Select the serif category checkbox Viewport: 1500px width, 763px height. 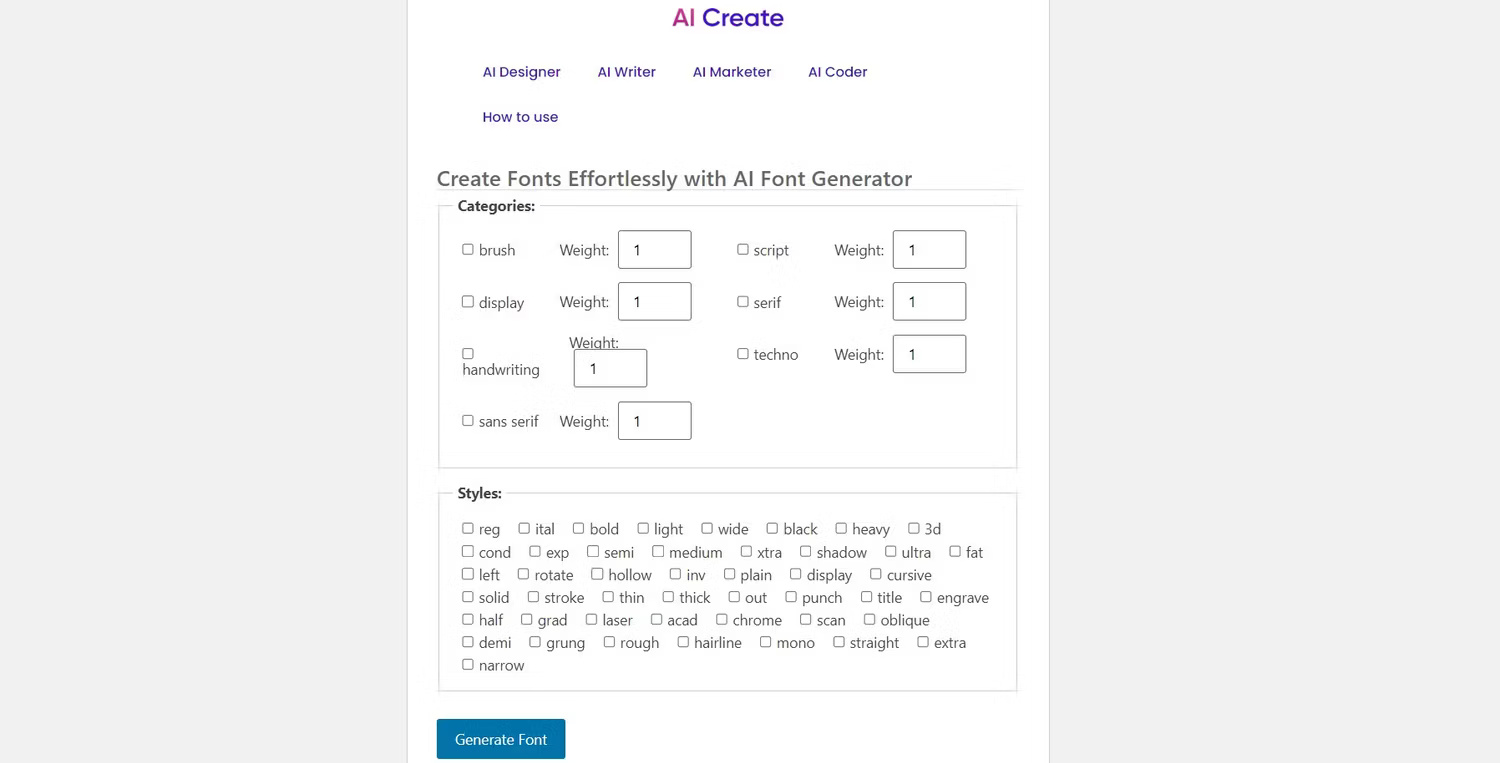[x=743, y=300]
